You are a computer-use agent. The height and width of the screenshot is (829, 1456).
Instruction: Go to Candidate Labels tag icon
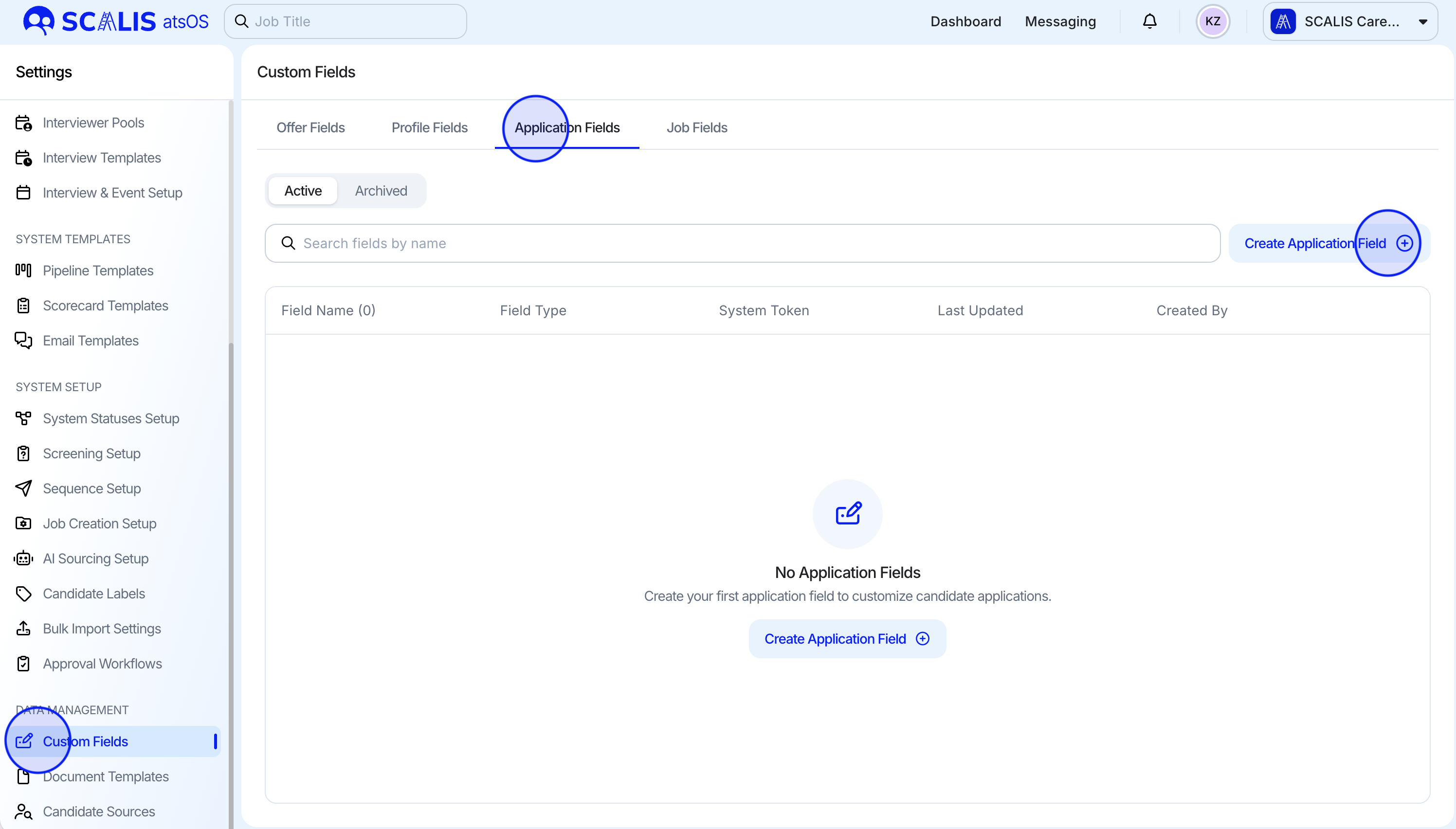[23, 593]
